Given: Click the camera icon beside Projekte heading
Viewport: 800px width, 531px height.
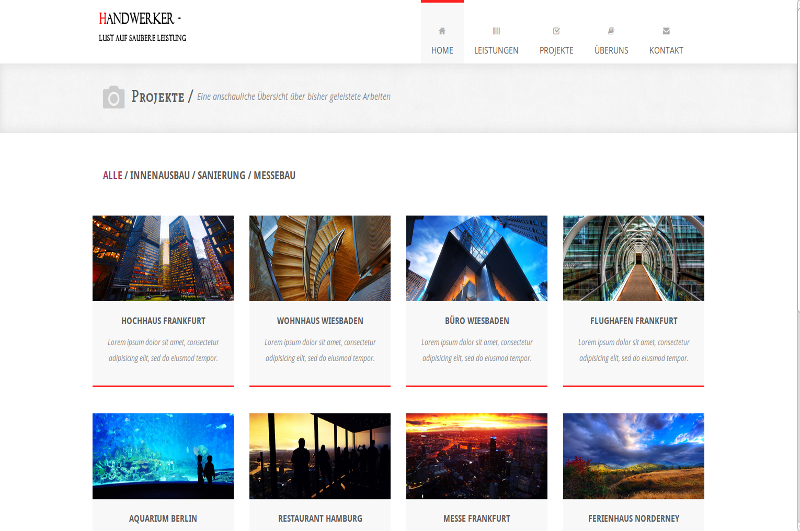Looking at the screenshot, I should (x=114, y=97).
